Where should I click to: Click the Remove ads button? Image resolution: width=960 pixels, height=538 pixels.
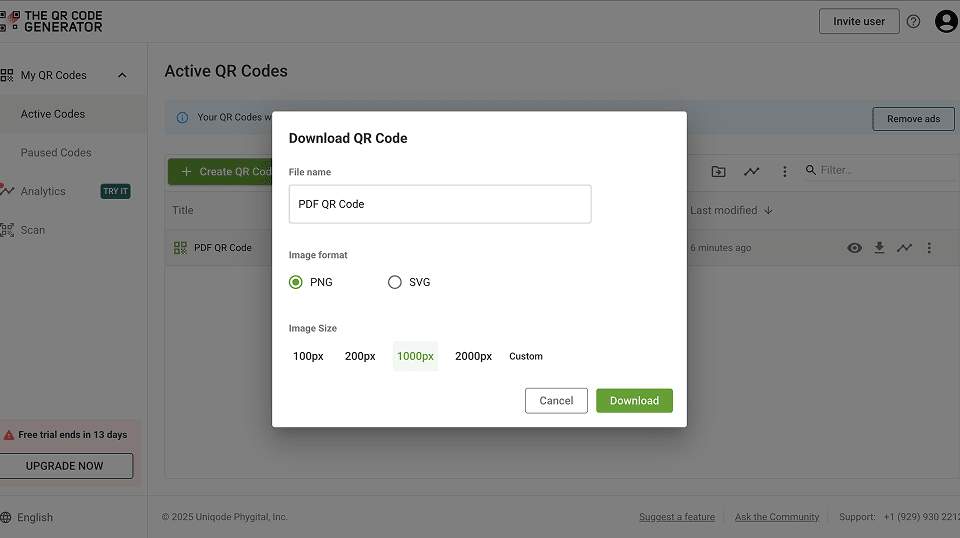point(913,119)
